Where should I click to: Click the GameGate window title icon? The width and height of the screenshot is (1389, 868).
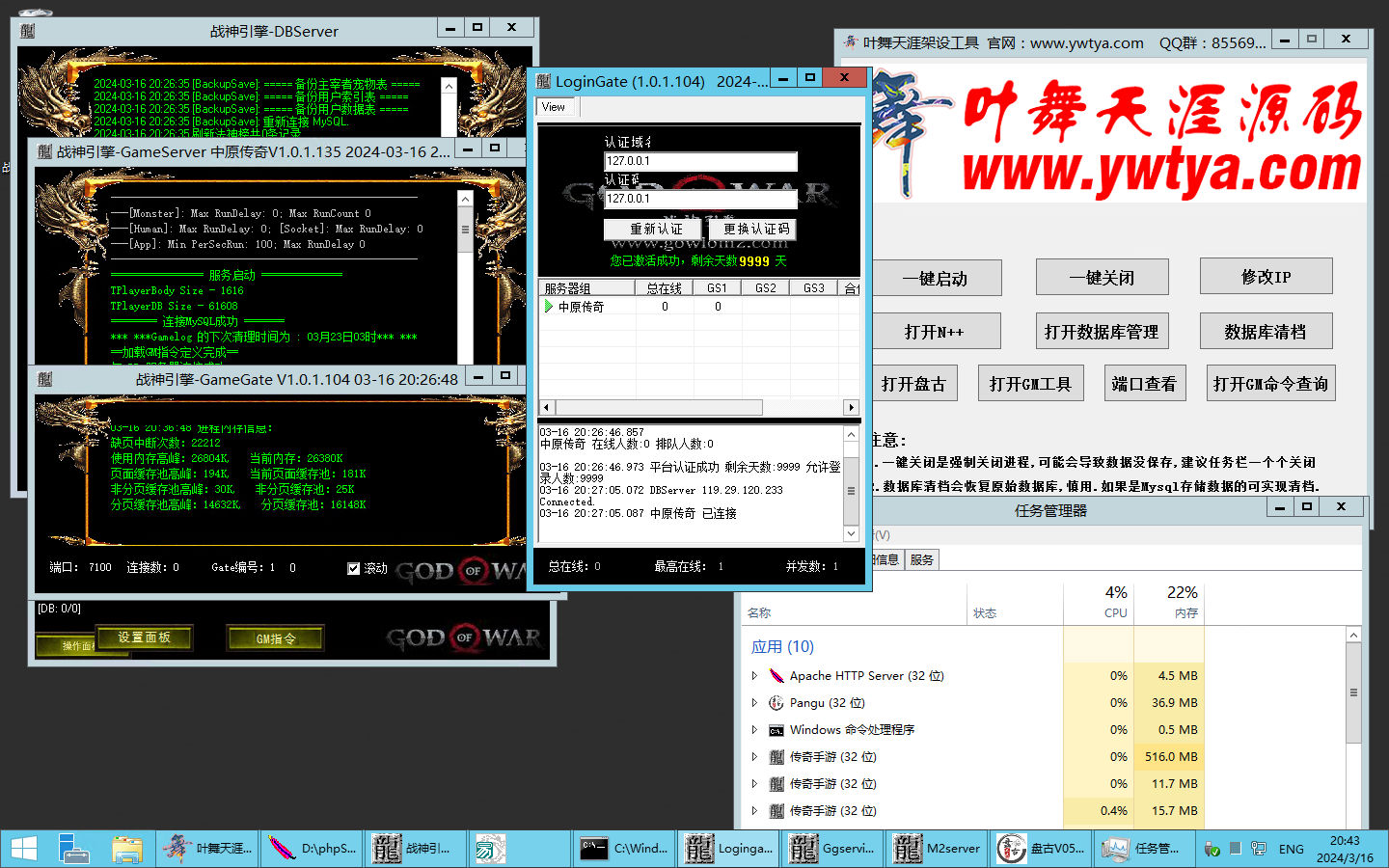[45, 379]
